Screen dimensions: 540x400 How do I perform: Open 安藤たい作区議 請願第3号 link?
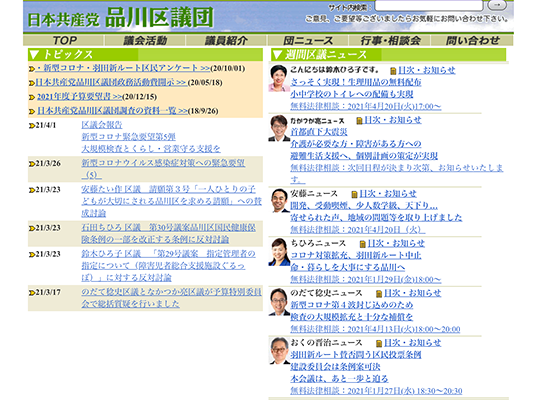pos(172,201)
